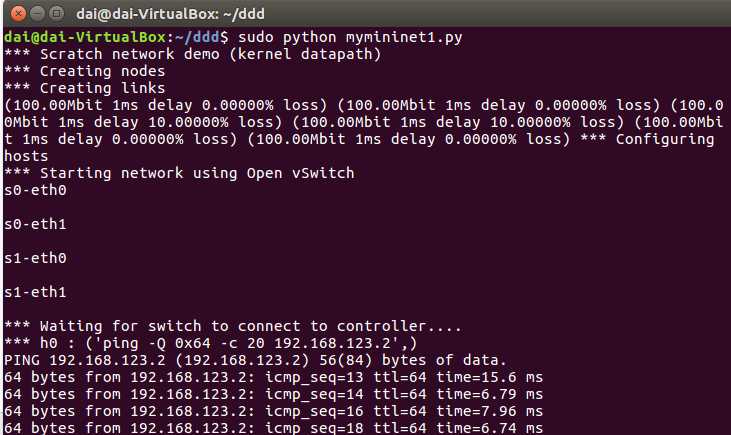Click the icmp_seq=13 ping reply line
This screenshot has height=435, width=731.
273,377
